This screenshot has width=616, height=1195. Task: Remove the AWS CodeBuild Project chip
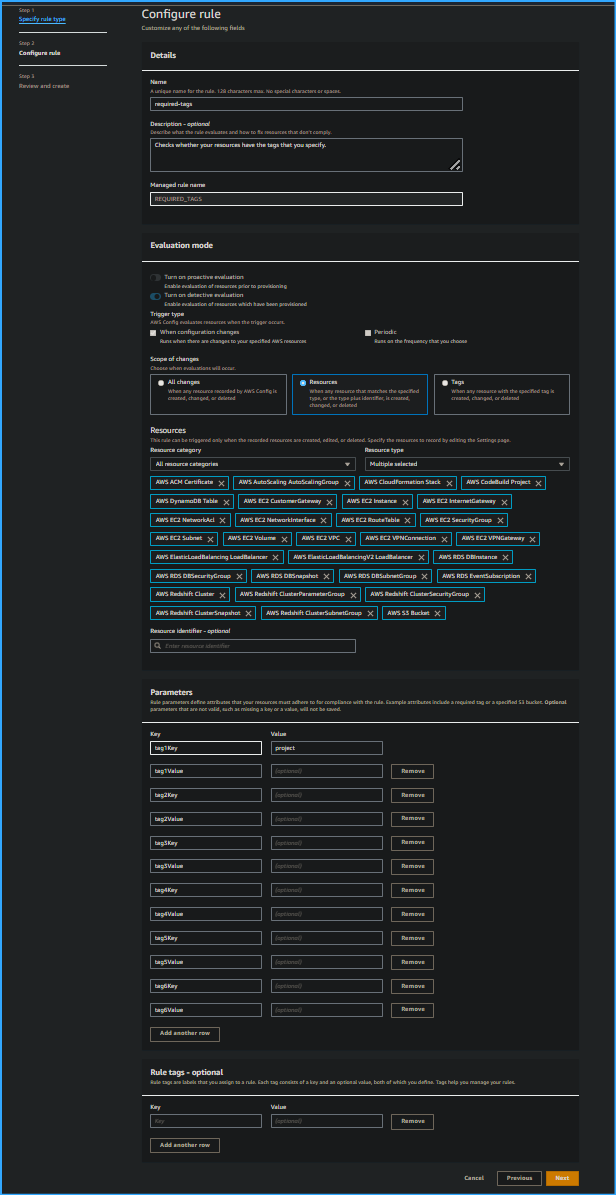pyautogui.click(x=538, y=483)
